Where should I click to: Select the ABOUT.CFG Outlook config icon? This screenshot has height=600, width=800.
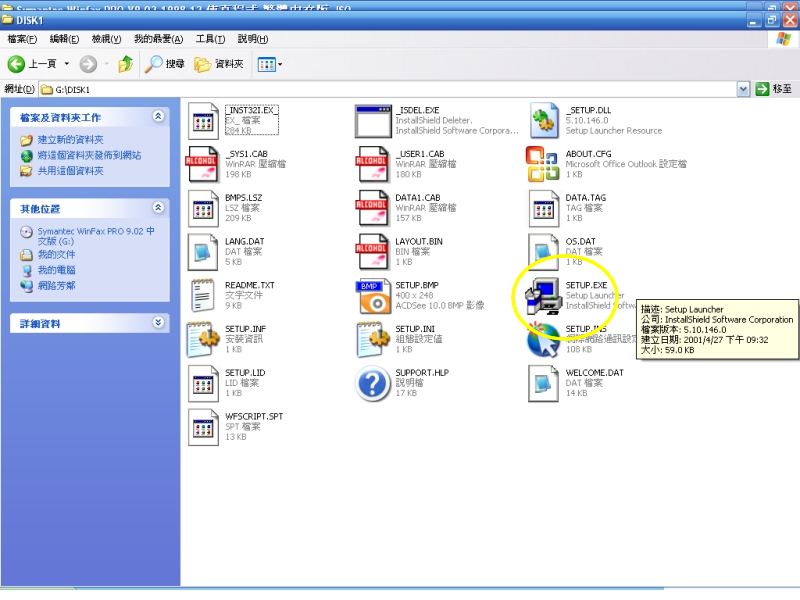pos(543,164)
